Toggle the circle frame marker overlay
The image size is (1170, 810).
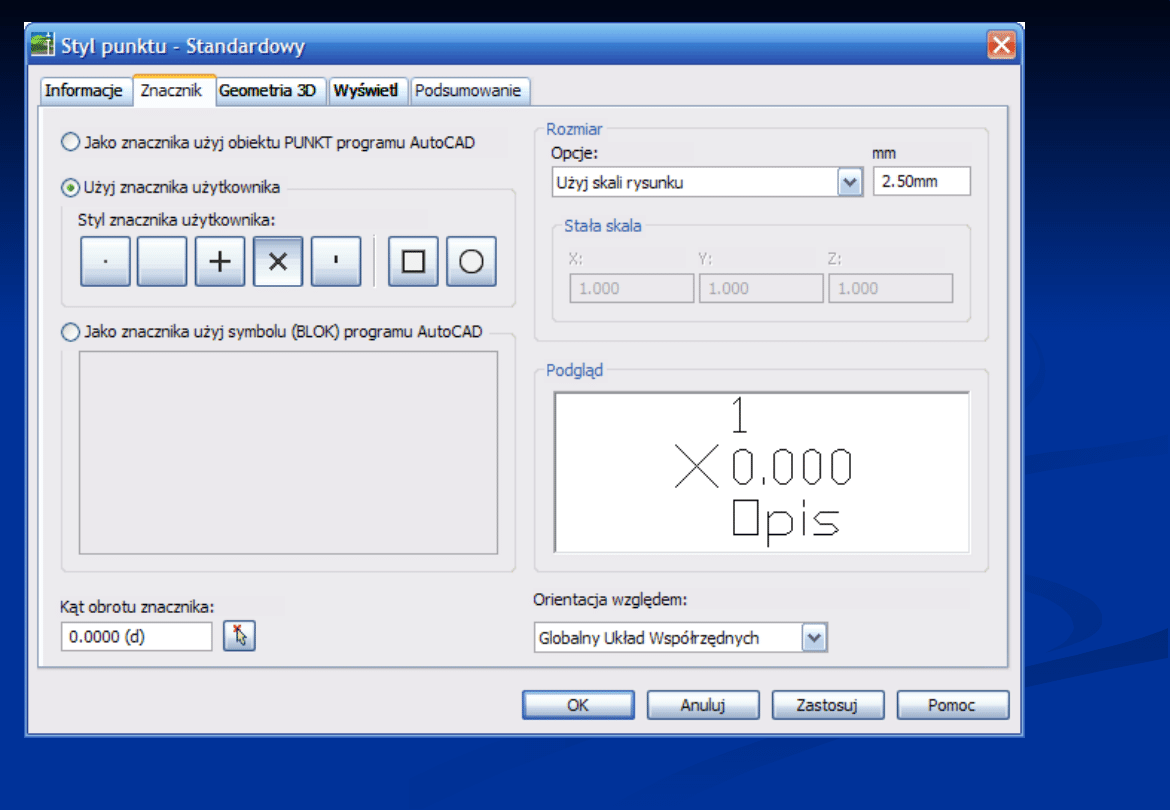point(471,261)
